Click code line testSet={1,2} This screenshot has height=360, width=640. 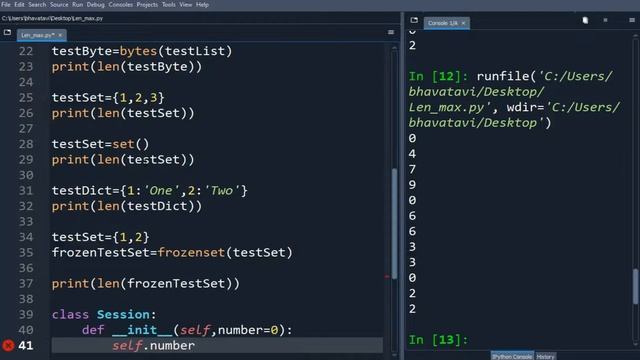[100, 237]
